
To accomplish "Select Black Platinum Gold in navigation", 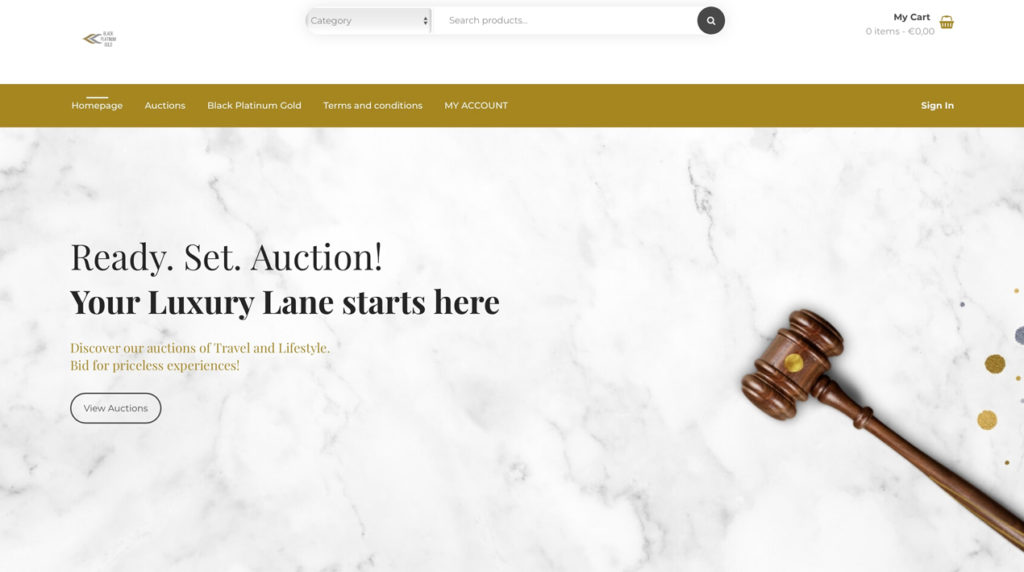I will click(x=254, y=105).
